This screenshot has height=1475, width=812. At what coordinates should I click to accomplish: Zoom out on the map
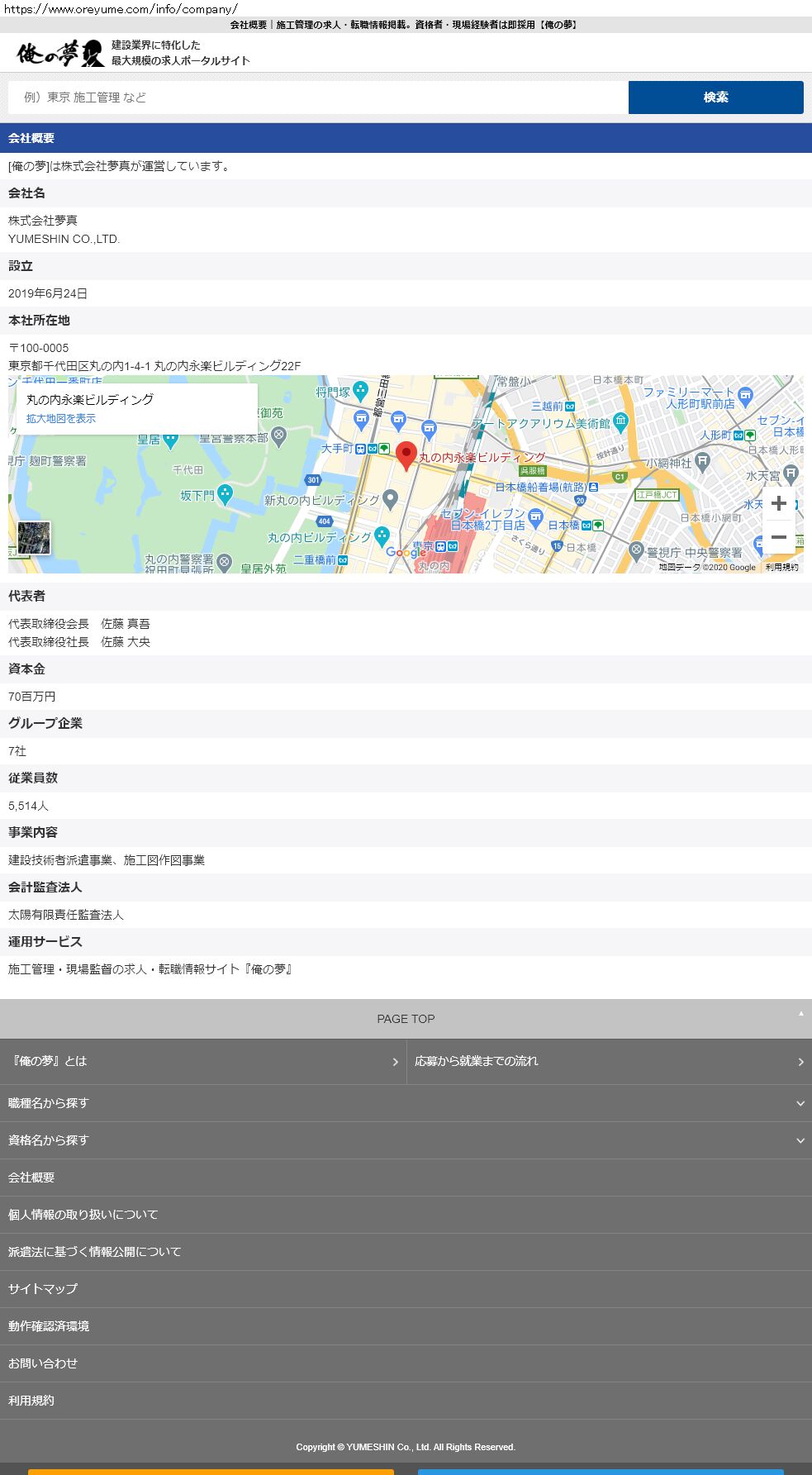point(778,537)
